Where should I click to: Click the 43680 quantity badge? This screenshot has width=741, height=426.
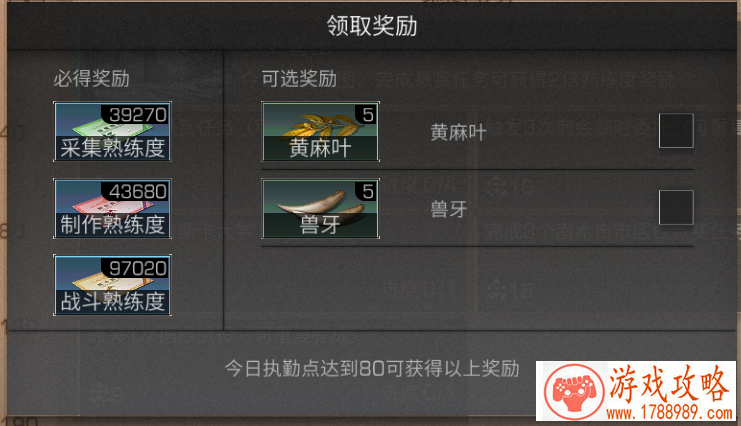pyautogui.click(x=137, y=191)
